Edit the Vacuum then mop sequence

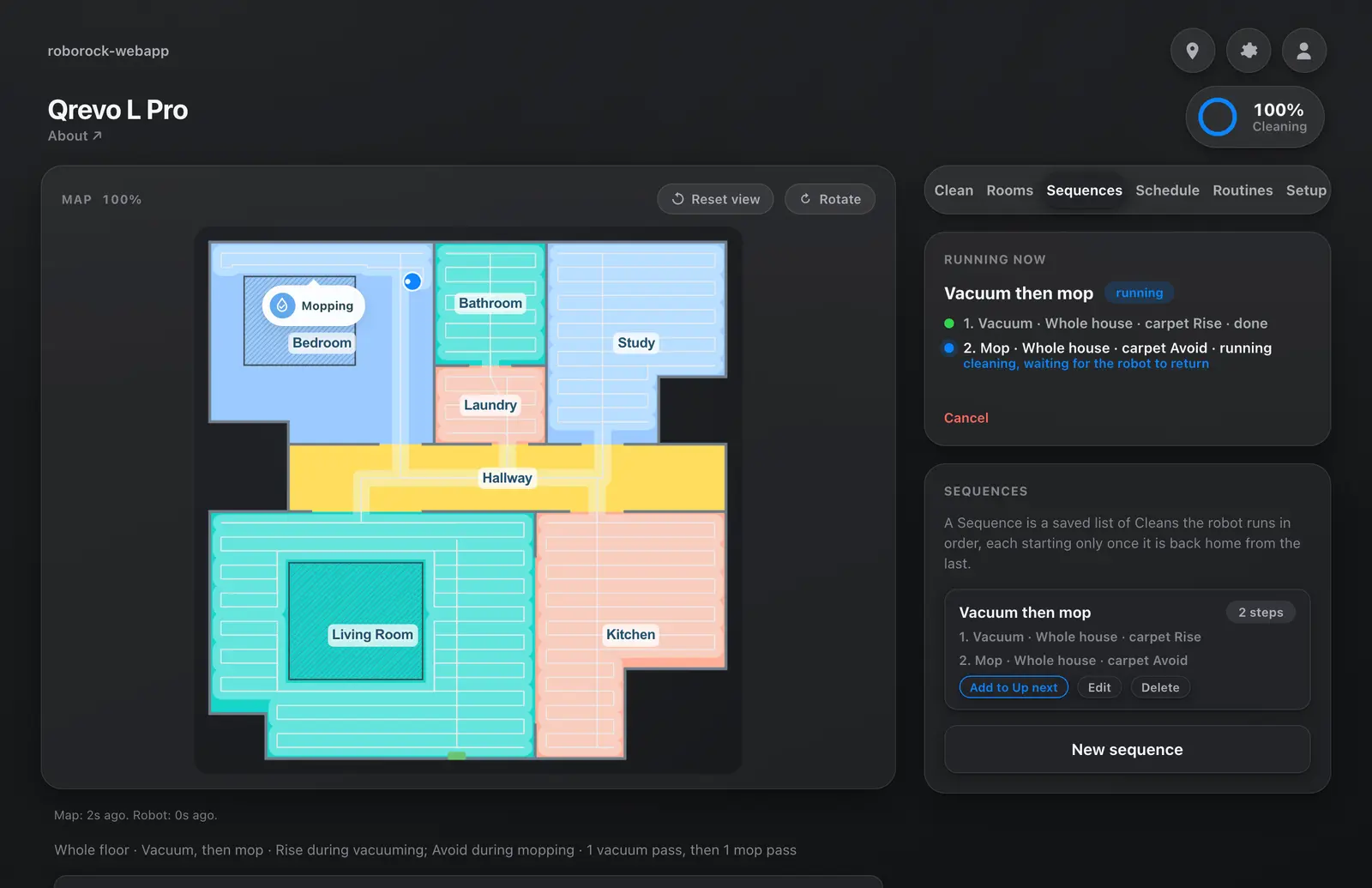(1099, 687)
